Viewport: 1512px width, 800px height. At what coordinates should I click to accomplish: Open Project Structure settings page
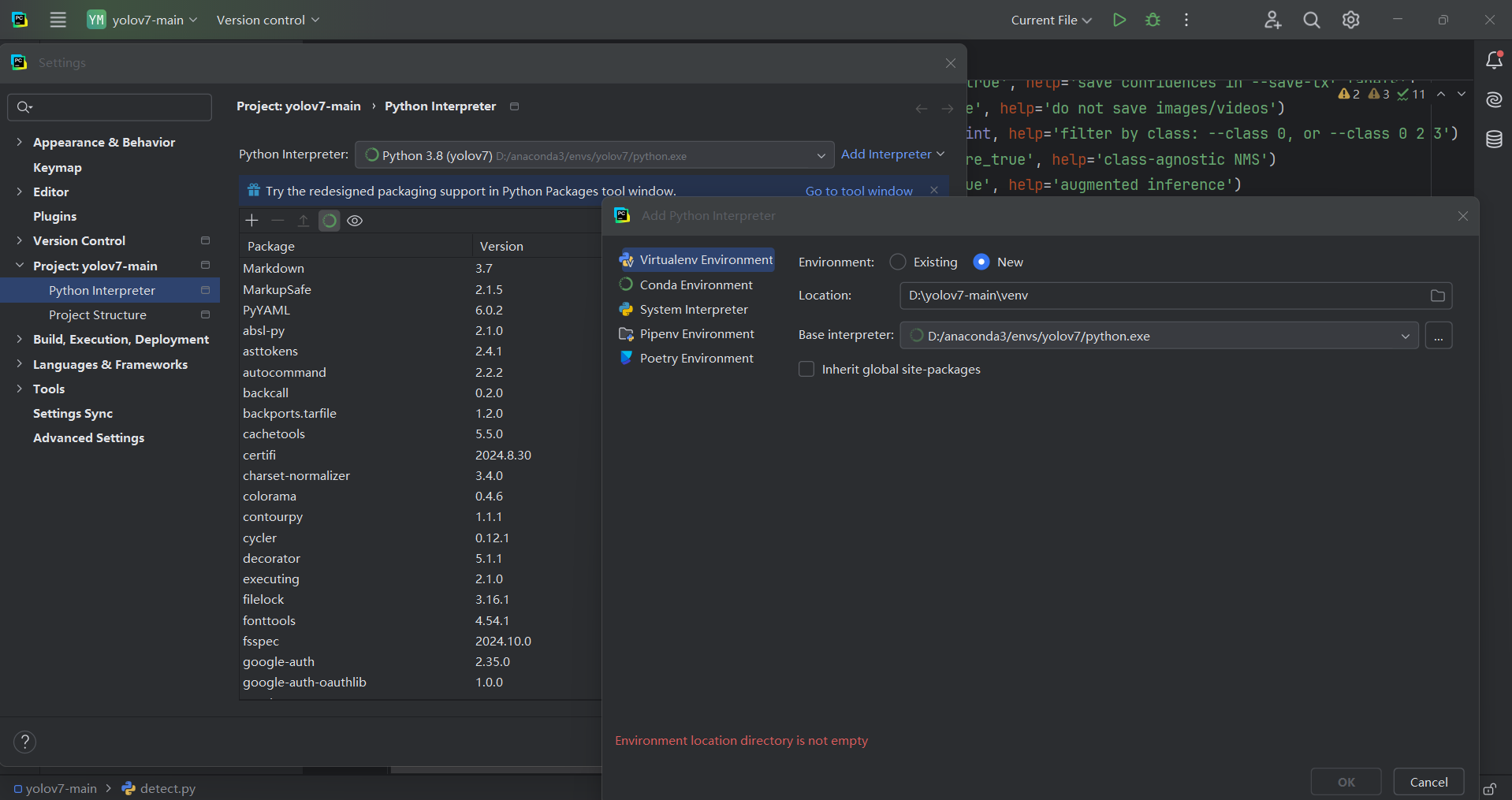(98, 314)
